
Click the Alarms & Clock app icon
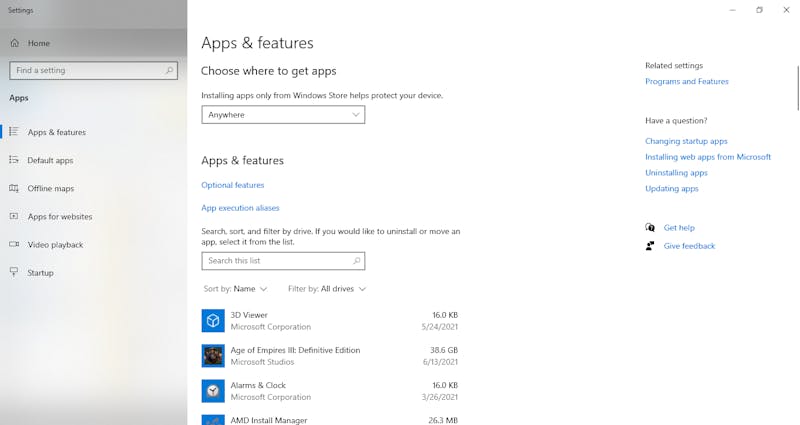coord(213,391)
